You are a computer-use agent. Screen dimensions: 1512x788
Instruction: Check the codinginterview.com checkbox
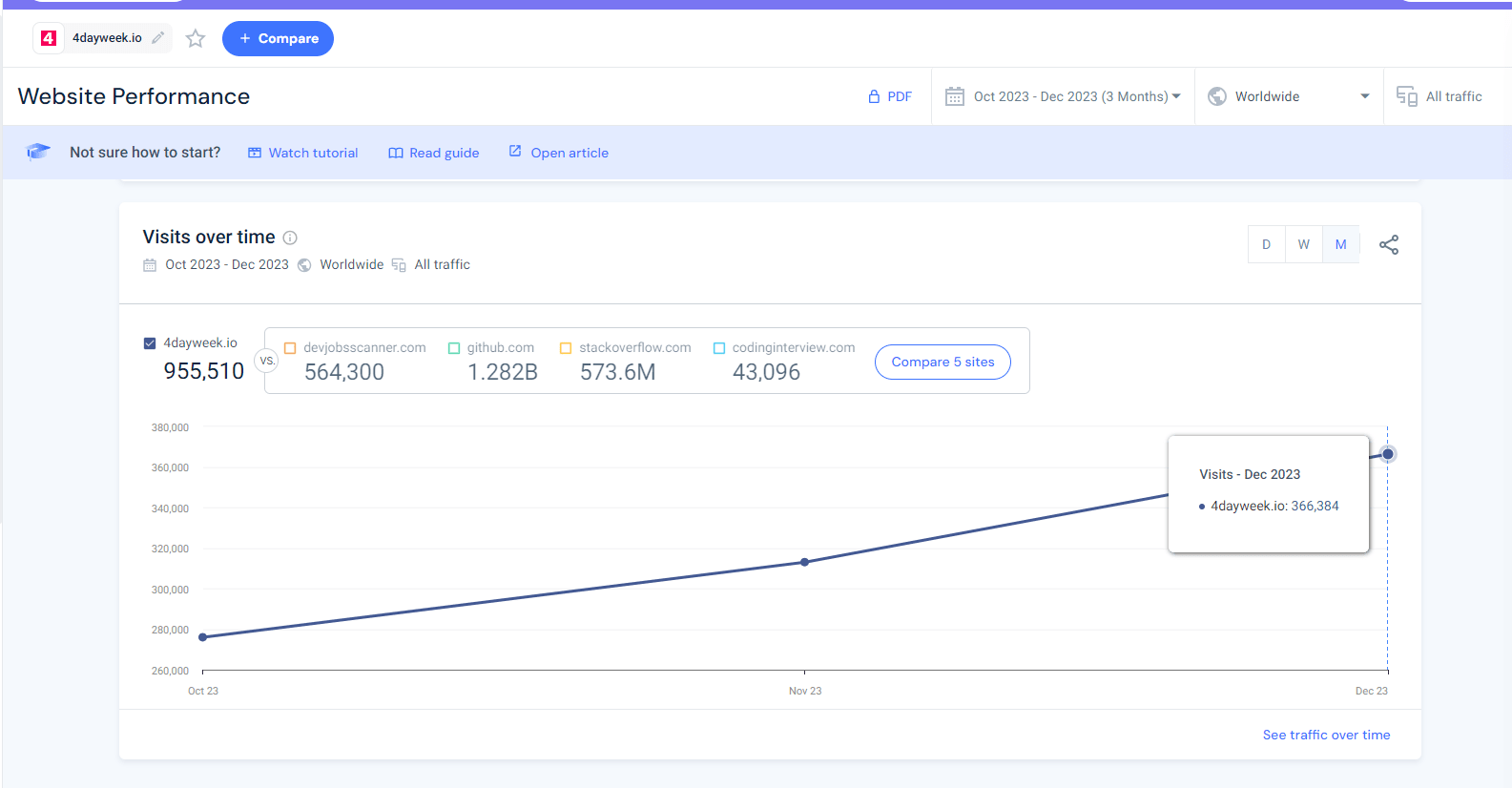pyautogui.click(x=719, y=348)
